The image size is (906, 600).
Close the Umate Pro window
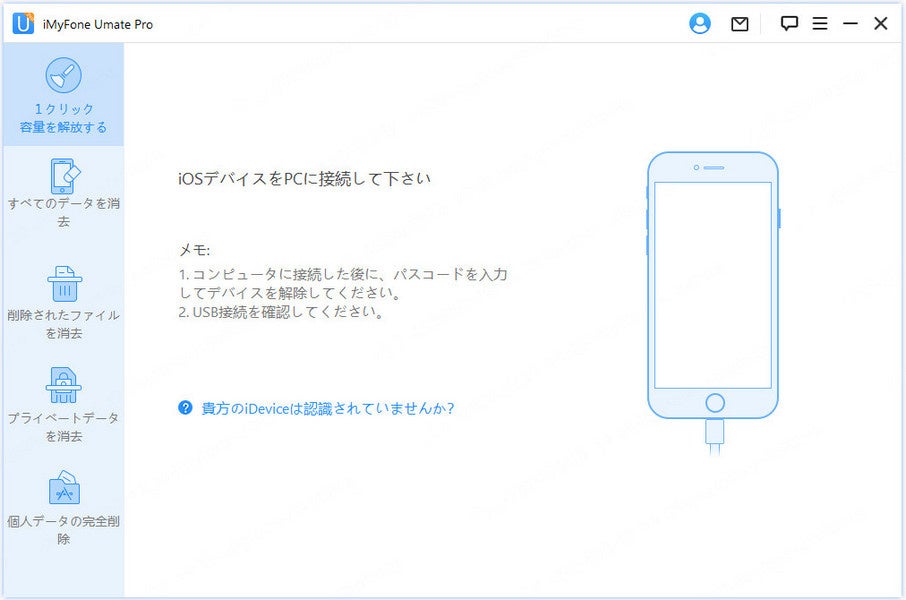pyautogui.click(x=881, y=23)
